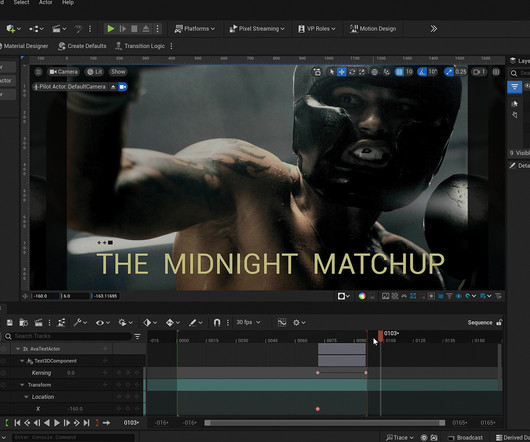Viewport: 530px width, 442px height.
Task: Click the Transition Logic button
Action: (x=140, y=46)
